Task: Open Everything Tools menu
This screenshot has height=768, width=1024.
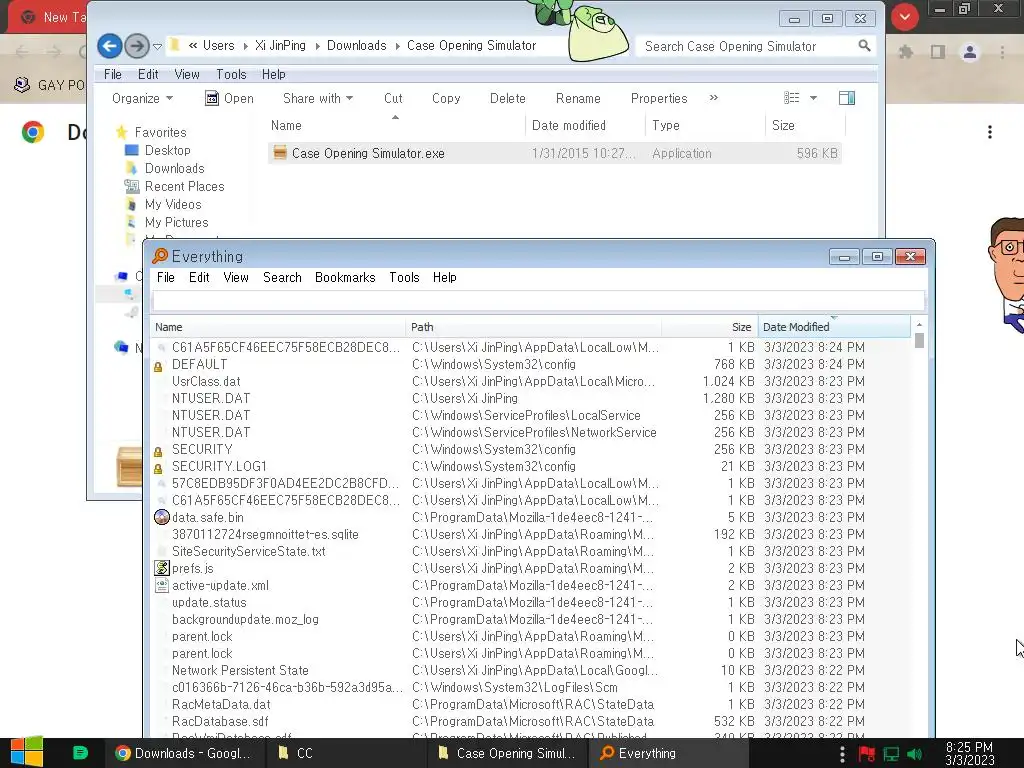Action: [x=404, y=278]
